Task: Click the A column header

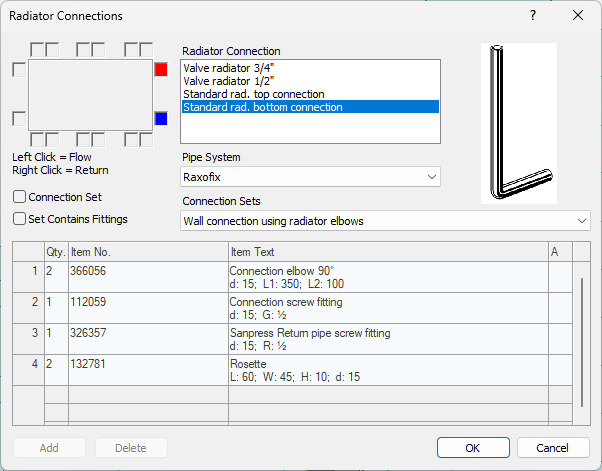Action: (560, 252)
